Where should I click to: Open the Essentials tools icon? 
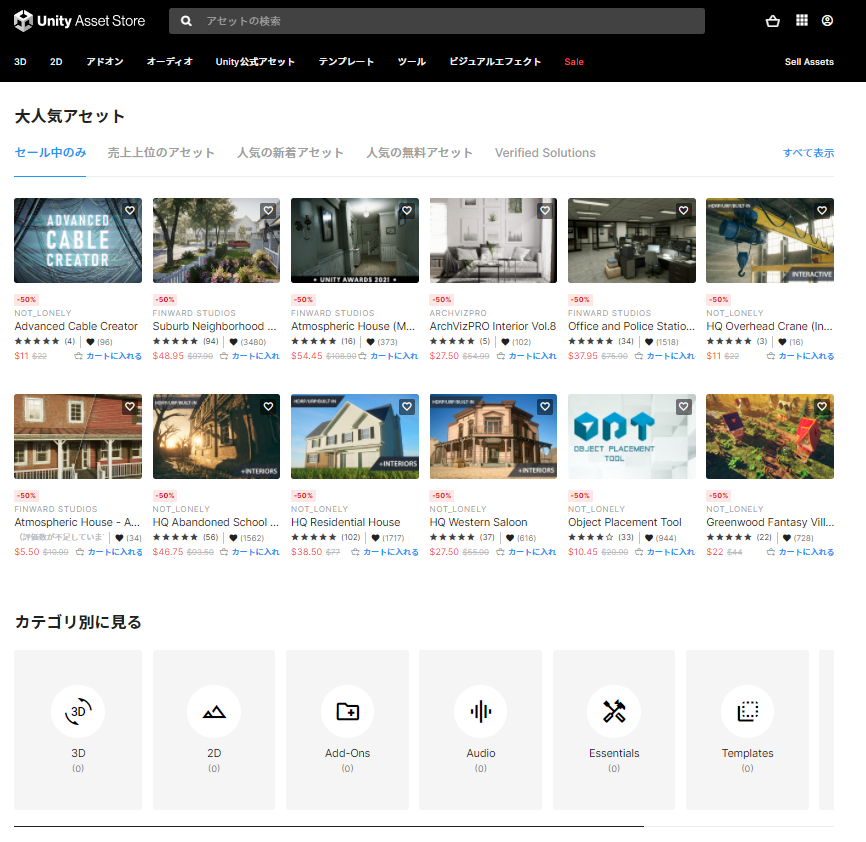614,711
